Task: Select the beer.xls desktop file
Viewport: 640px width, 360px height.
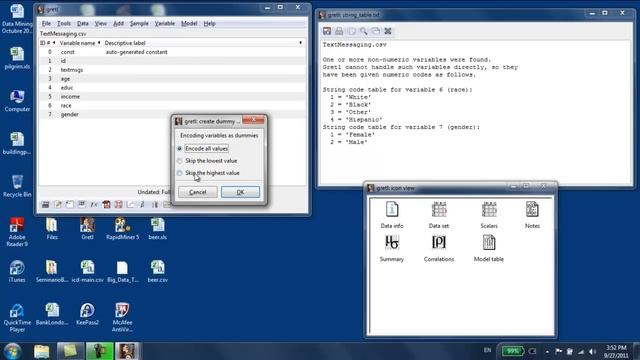Action: click(158, 229)
